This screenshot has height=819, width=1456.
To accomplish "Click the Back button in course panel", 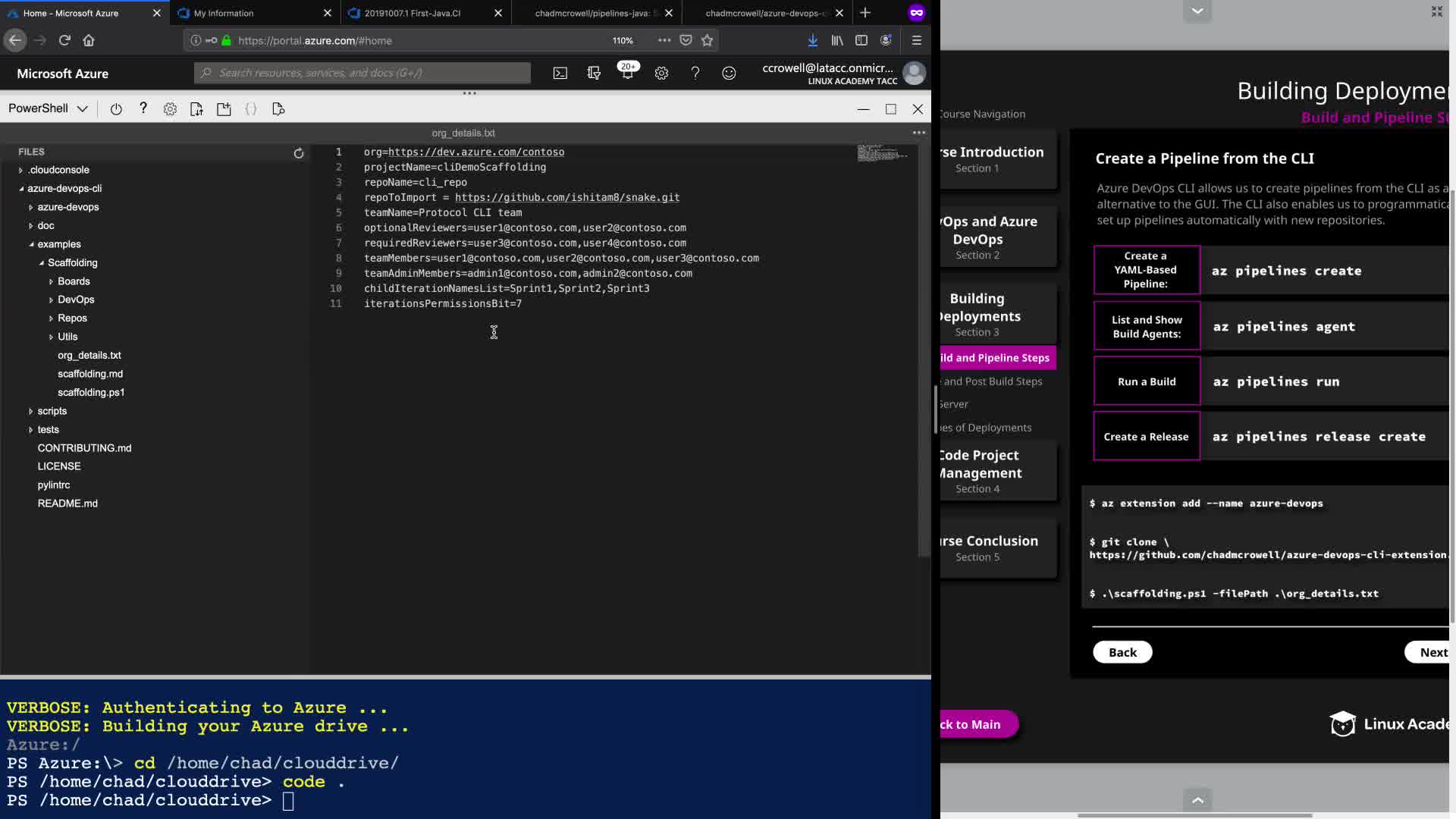I will coord(1122,652).
